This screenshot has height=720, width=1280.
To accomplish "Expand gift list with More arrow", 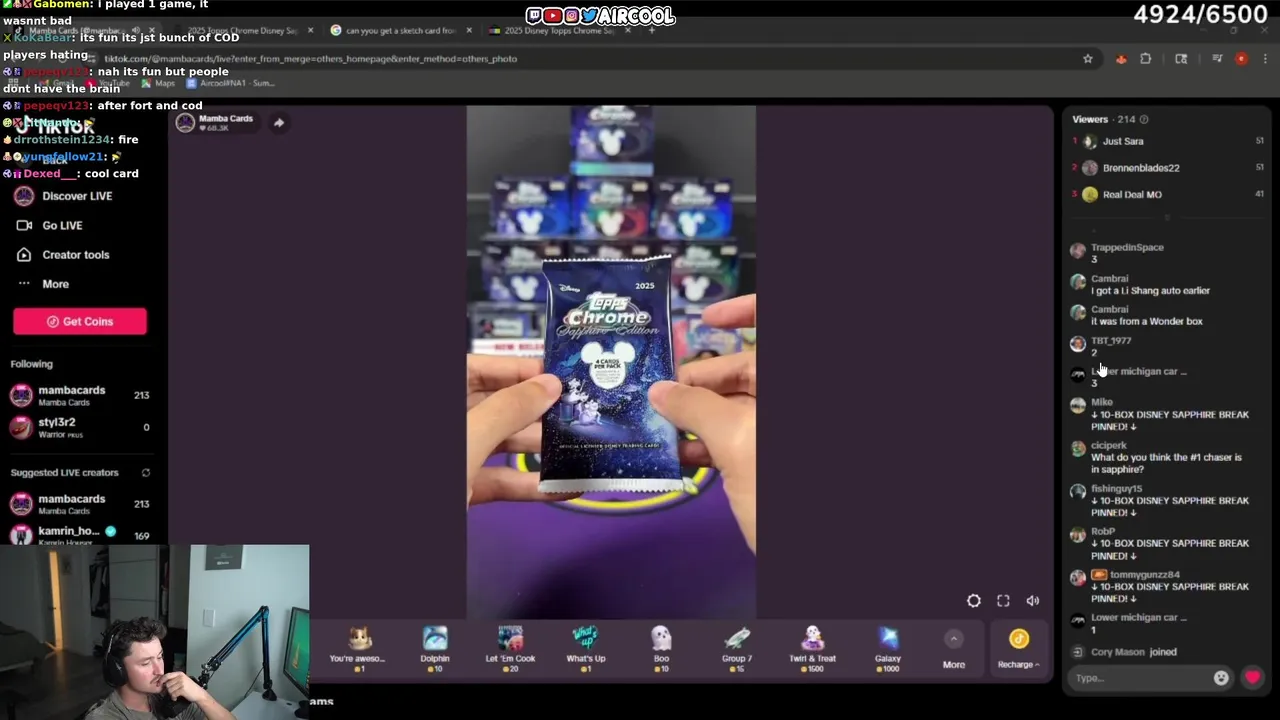I will [954, 648].
